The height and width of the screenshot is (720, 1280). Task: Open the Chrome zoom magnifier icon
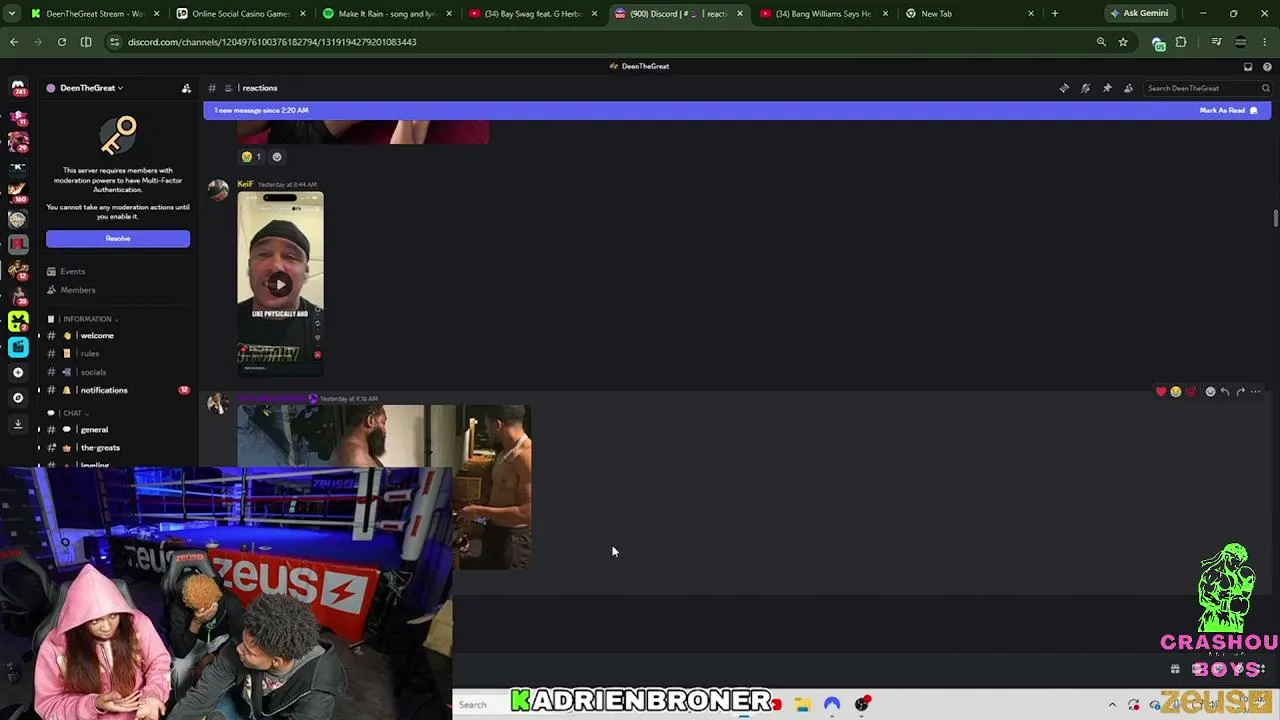point(1101,42)
